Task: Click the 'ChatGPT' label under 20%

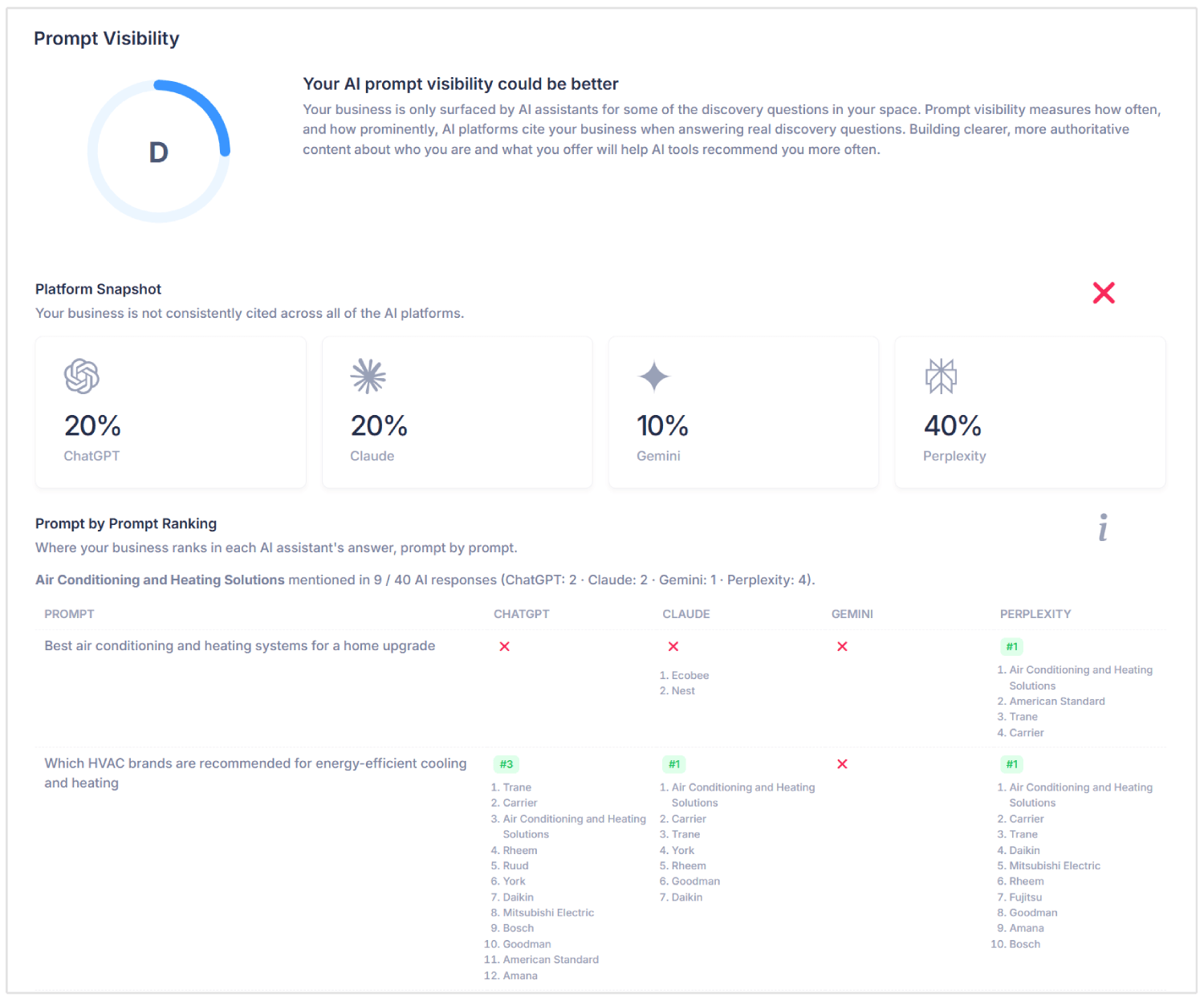Action: 92,456
